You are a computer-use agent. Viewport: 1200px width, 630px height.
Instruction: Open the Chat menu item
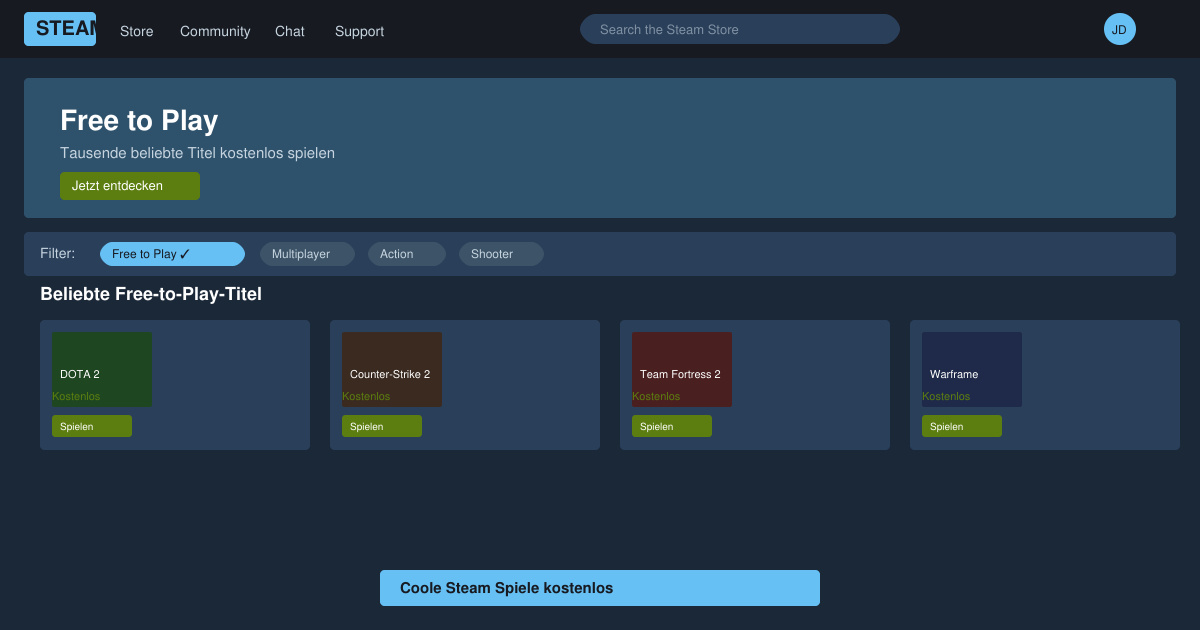290,31
